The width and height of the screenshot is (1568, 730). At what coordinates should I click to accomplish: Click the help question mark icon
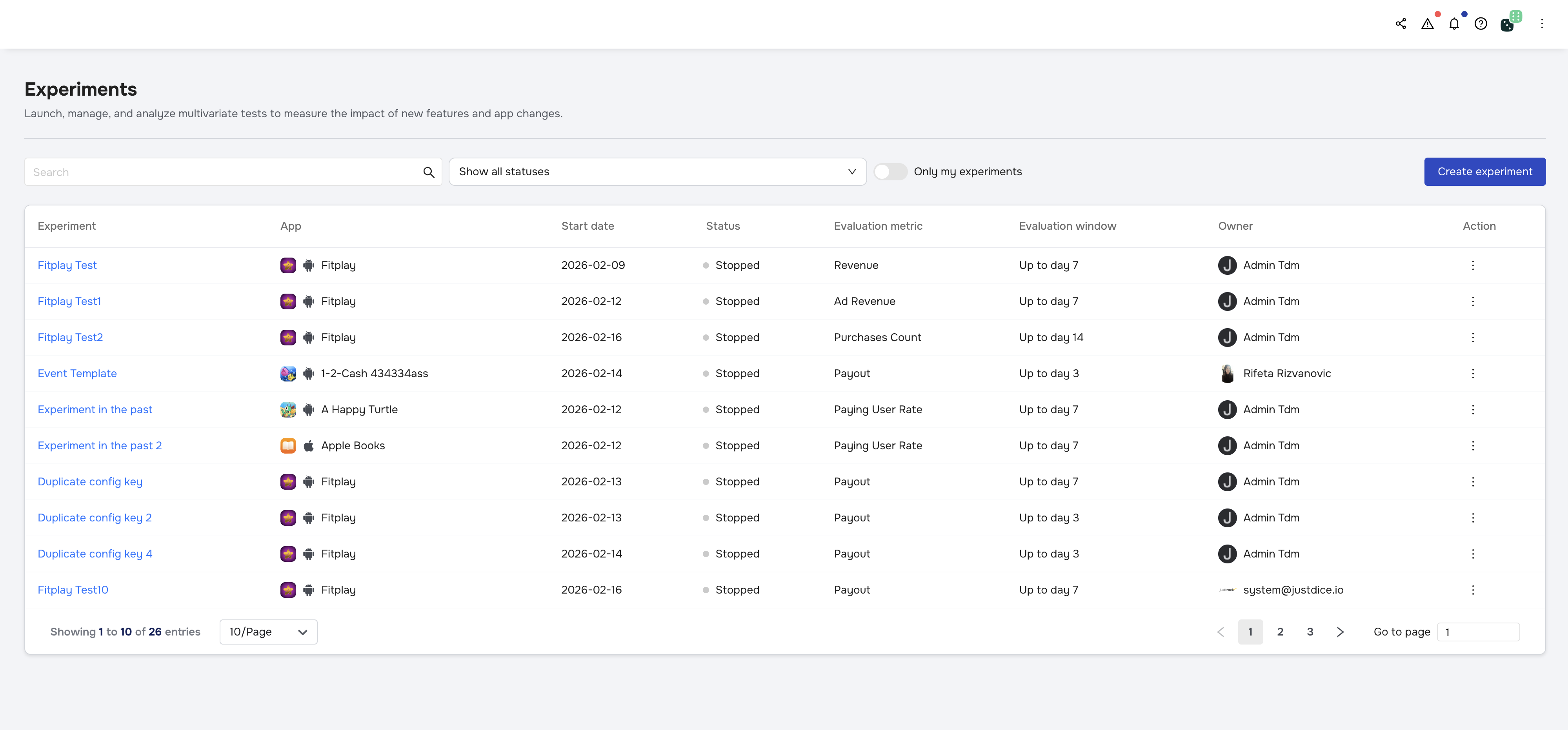click(x=1481, y=24)
